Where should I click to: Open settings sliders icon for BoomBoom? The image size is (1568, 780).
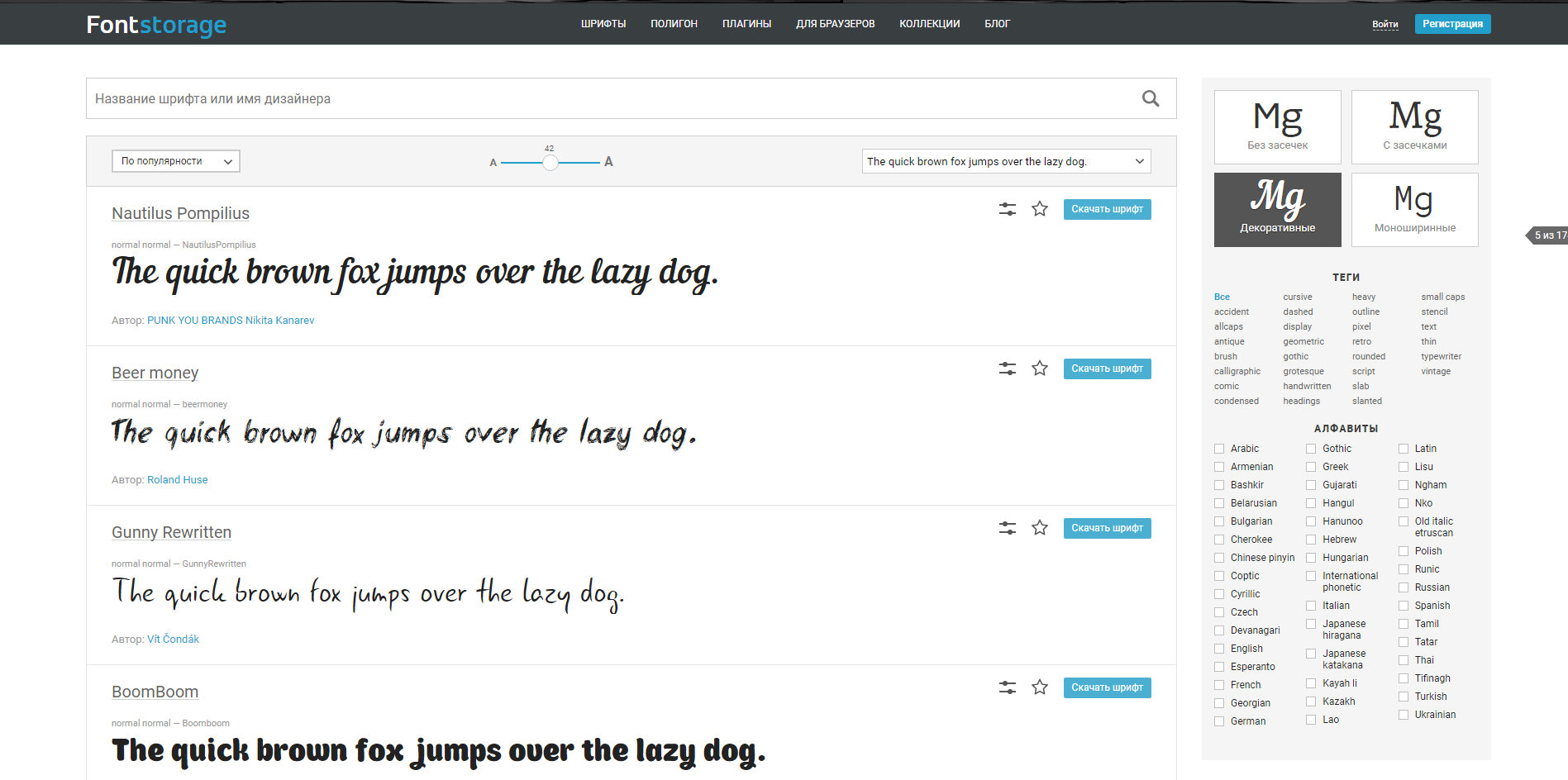coord(1008,687)
